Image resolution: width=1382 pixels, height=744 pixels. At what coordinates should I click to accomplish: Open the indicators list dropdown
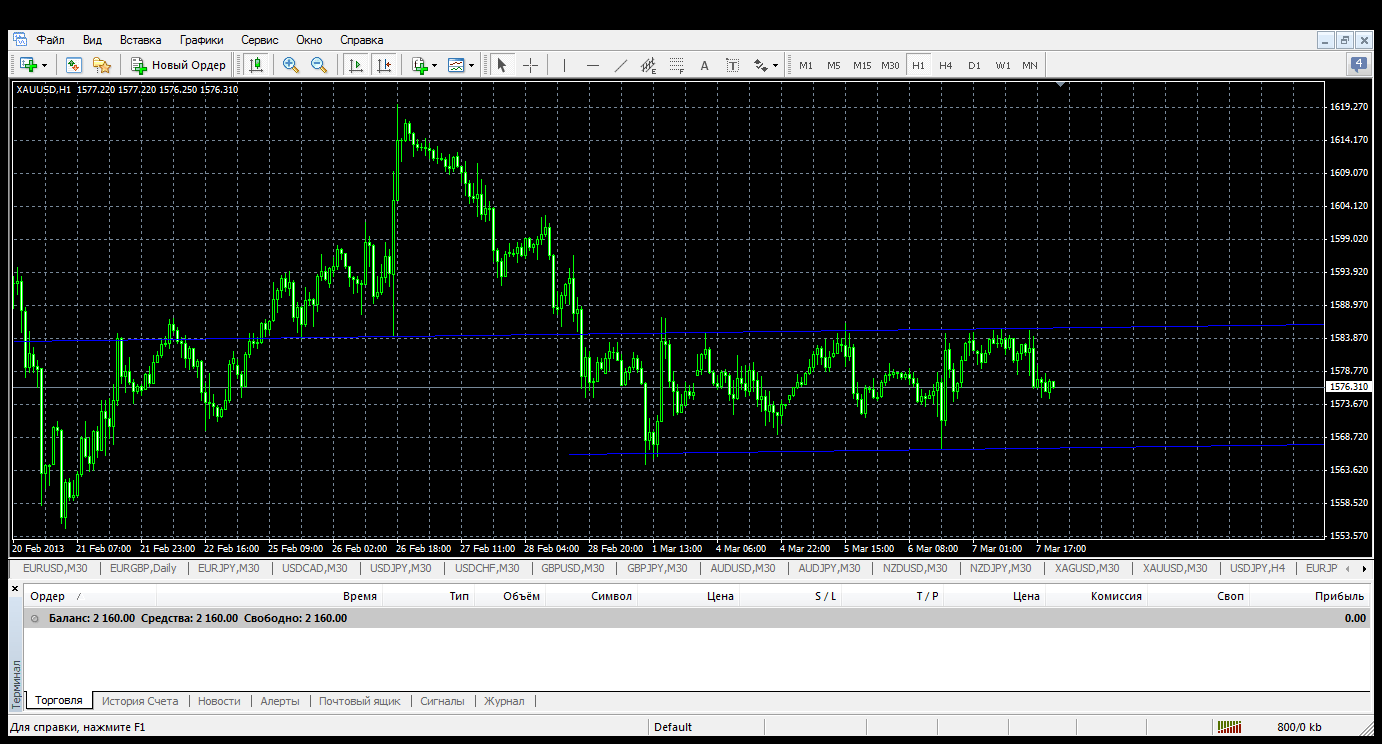click(x=434, y=65)
